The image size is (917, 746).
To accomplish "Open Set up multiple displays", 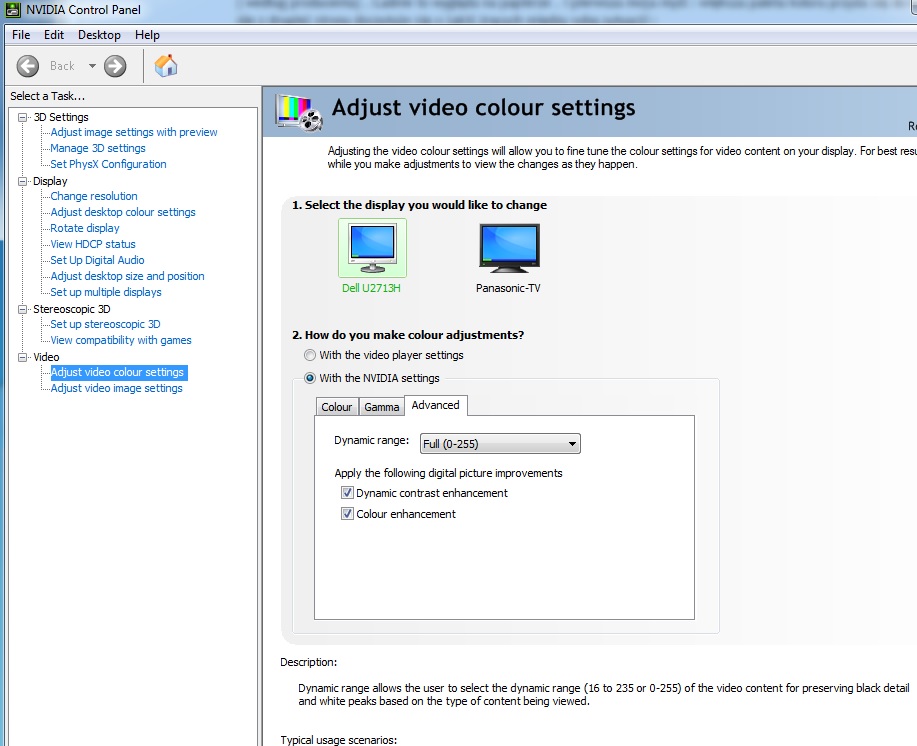I will tap(106, 292).
